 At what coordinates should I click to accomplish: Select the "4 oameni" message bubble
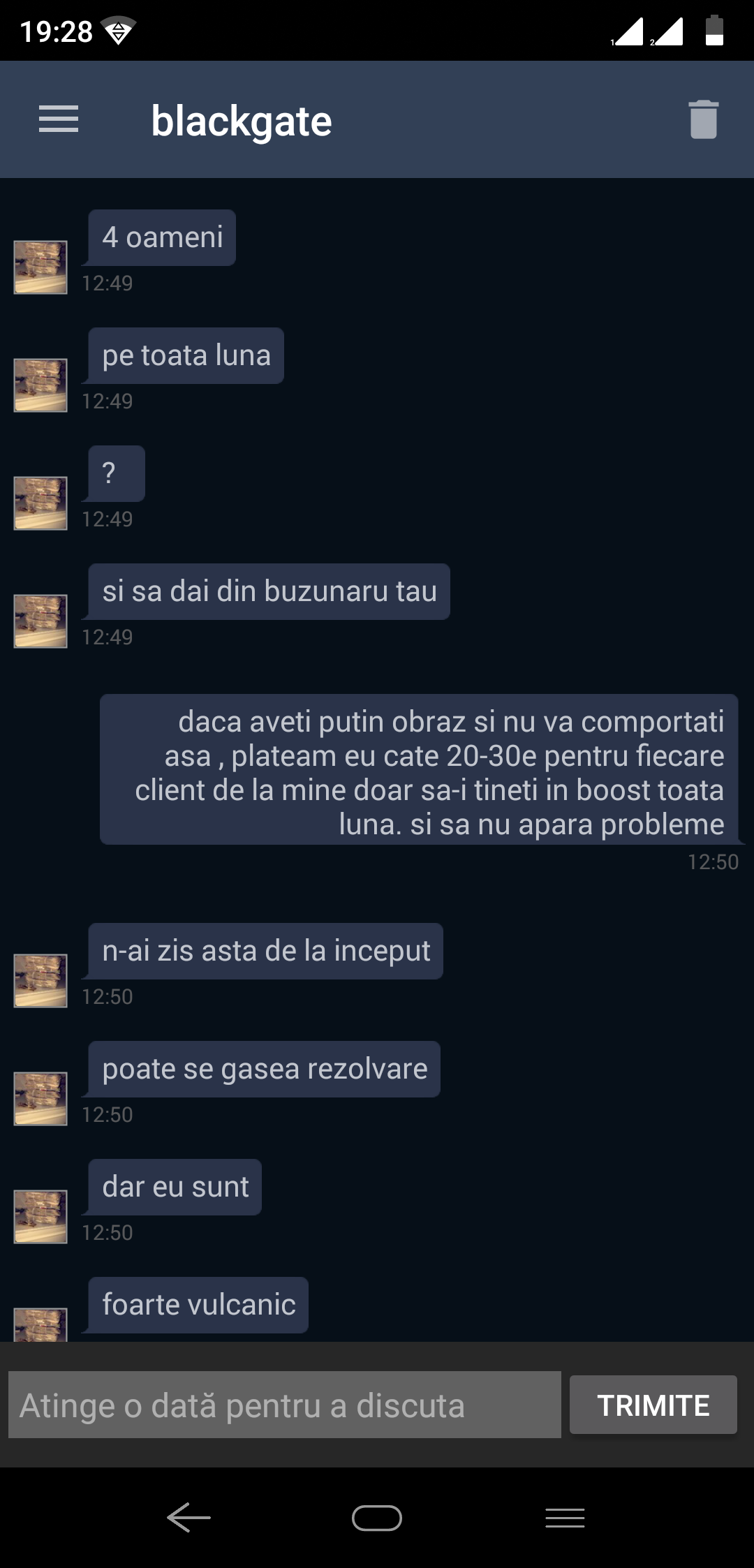pos(162,237)
